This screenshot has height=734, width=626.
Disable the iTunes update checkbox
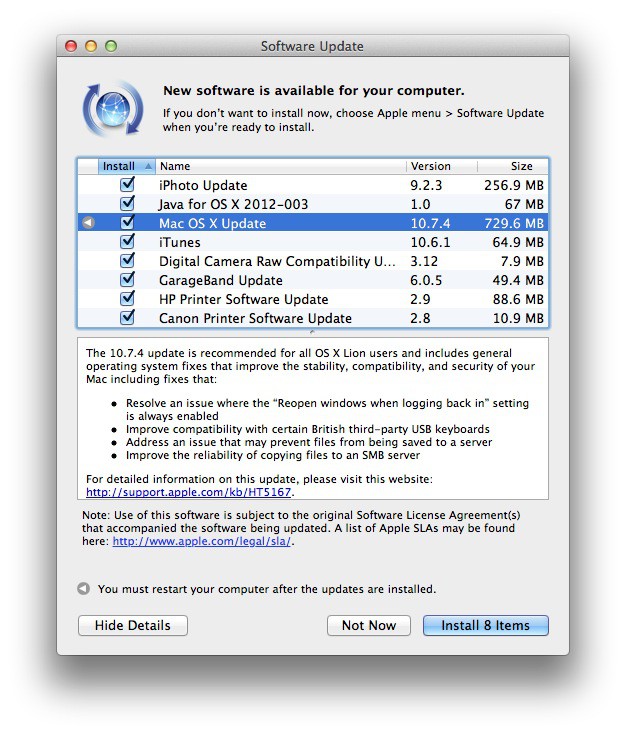pyautogui.click(x=127, y=242)
